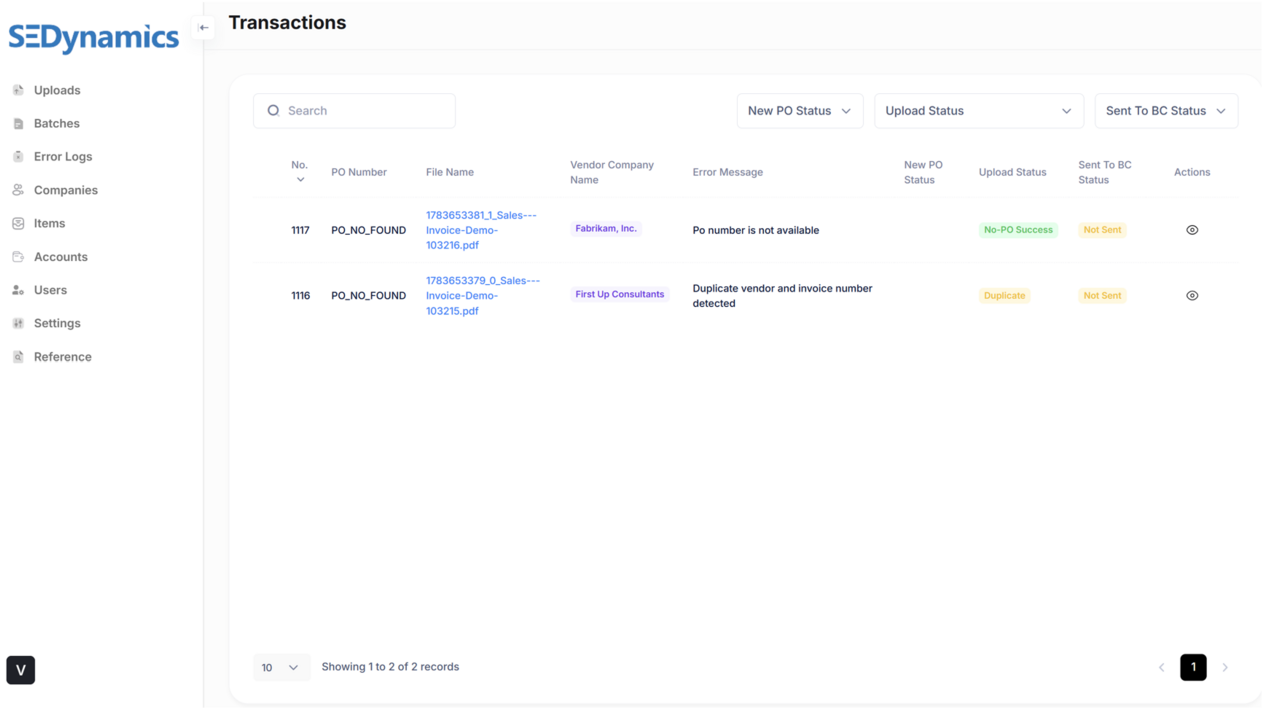Open Settings from sidebar
This screenshot has height=720, width=1280.
click(x=57, y=323)
